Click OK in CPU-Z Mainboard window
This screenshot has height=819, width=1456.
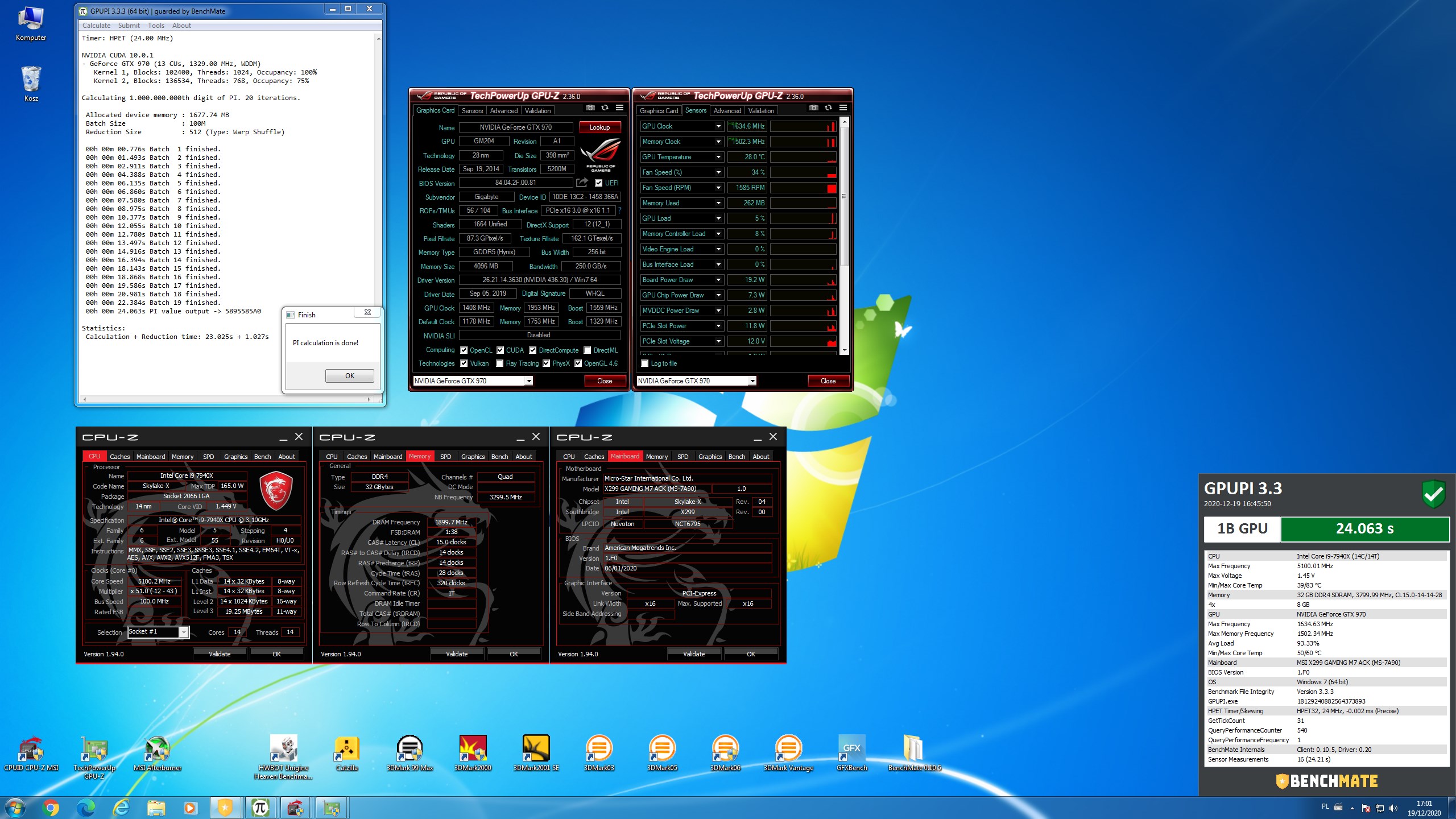[x=751, y=654]
